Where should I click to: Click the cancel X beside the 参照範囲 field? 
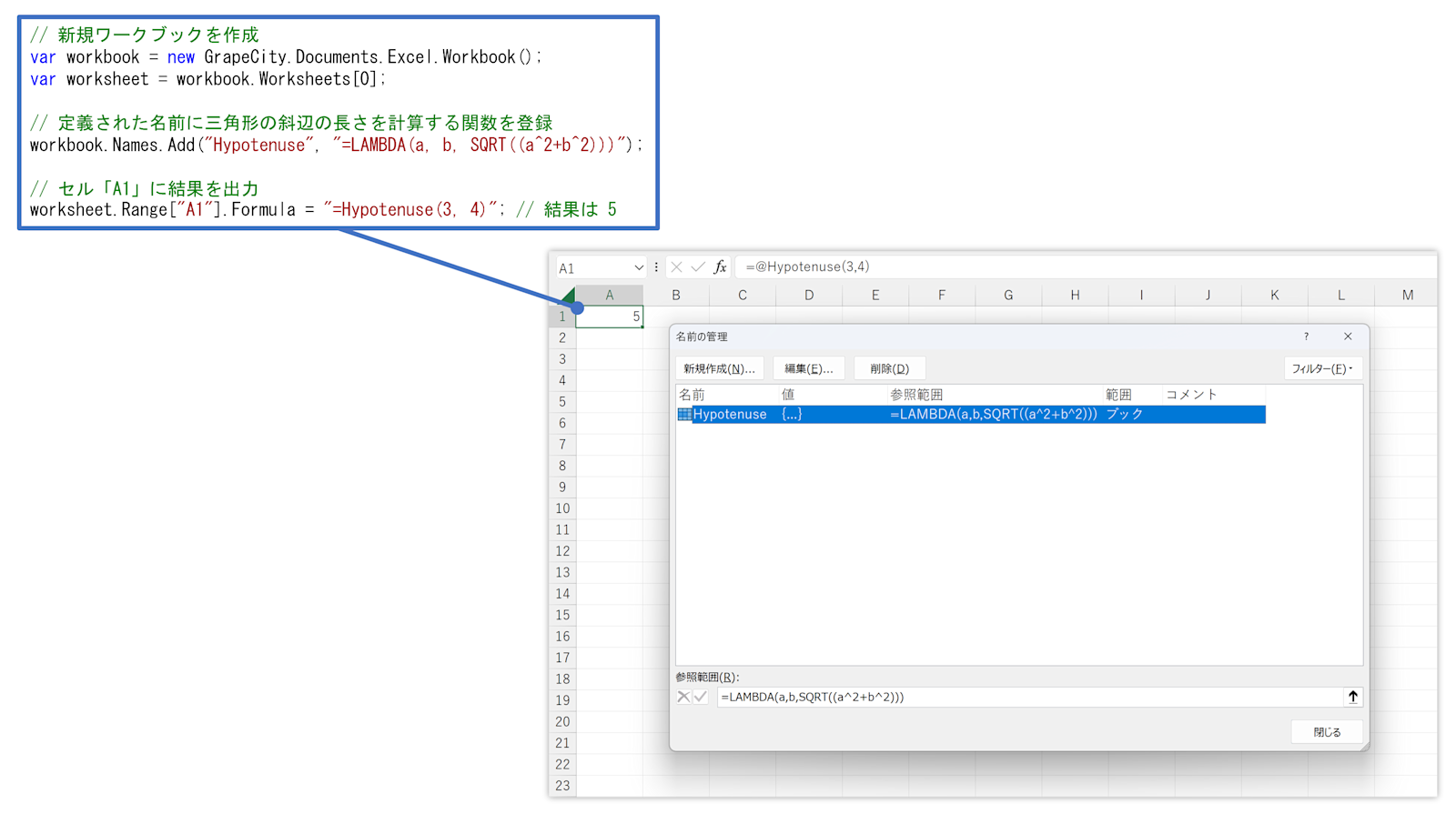(683, 698)
